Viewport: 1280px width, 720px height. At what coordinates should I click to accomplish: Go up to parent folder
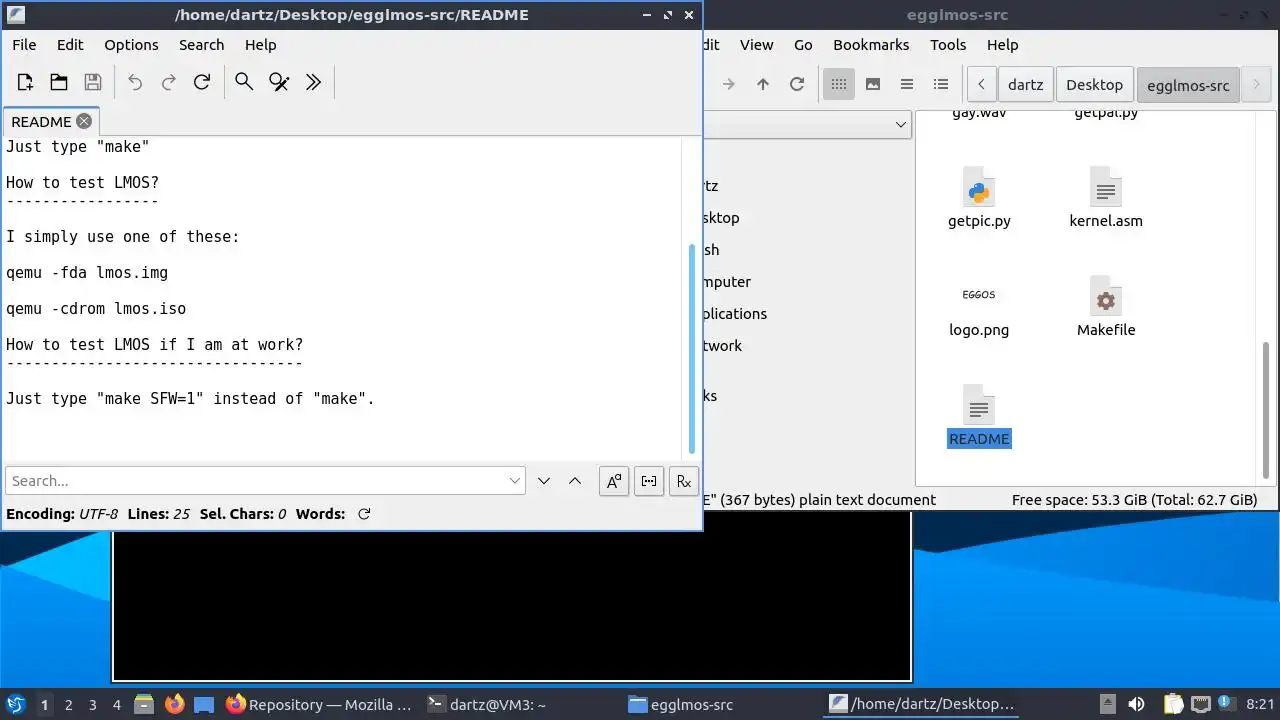tap(763, 84)
